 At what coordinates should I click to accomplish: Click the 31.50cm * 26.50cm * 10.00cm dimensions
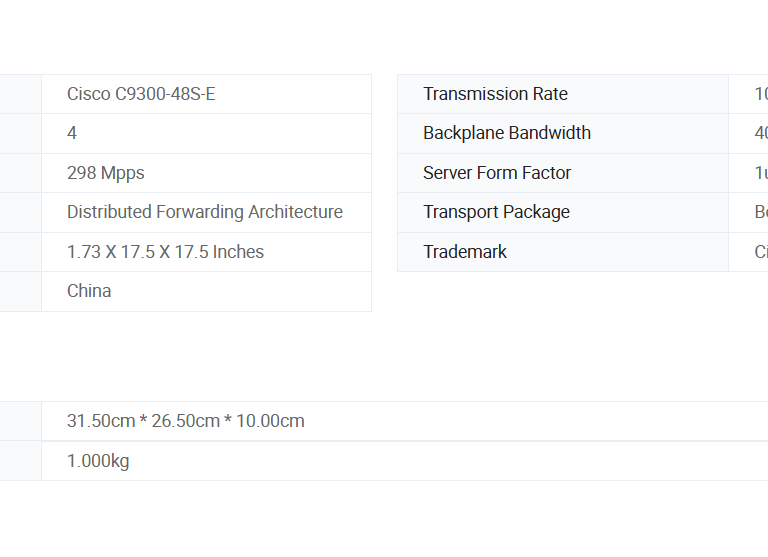click(186, 421)
